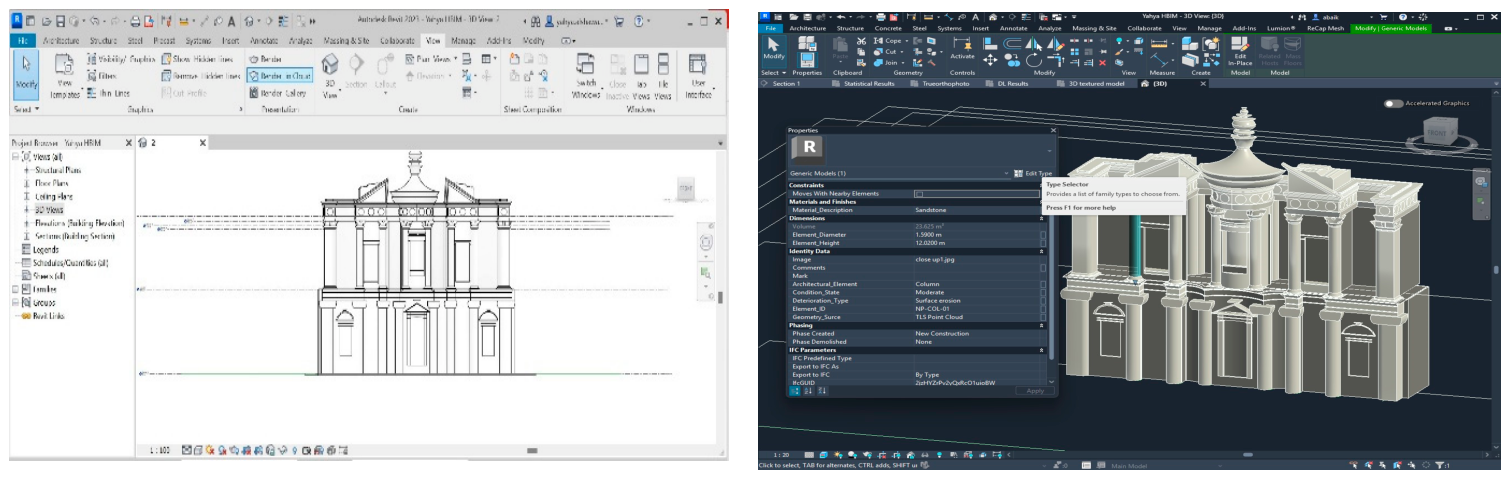1509x478 pixels.
Task: Toggle Moves With Nearby Elements checkbox
Action: (x=918, y=193)
